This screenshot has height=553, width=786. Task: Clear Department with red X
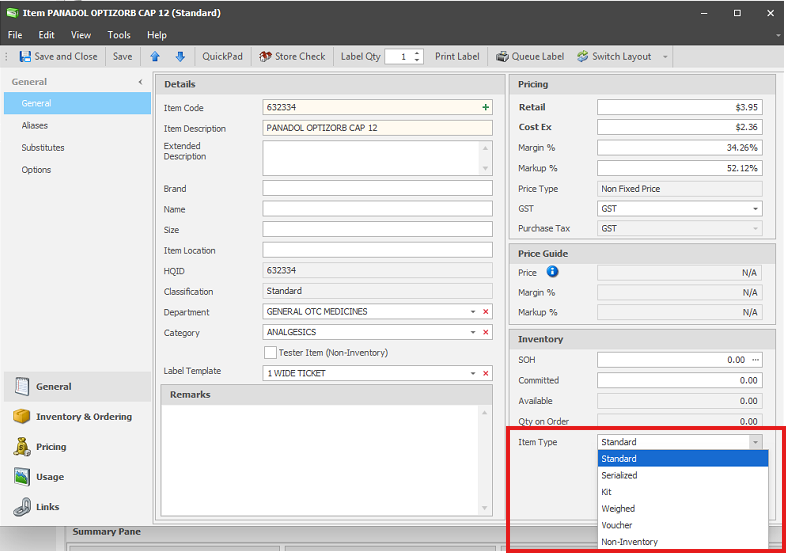point(485,312)
